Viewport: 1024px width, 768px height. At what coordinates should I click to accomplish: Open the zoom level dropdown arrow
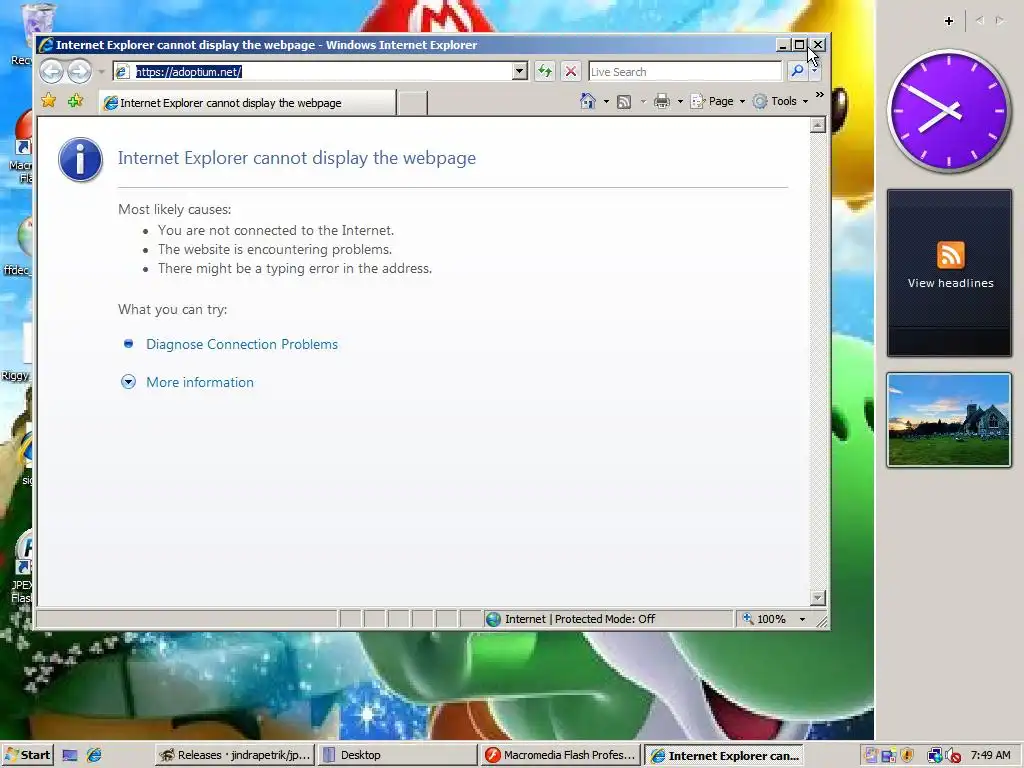[x=802, y=620]
